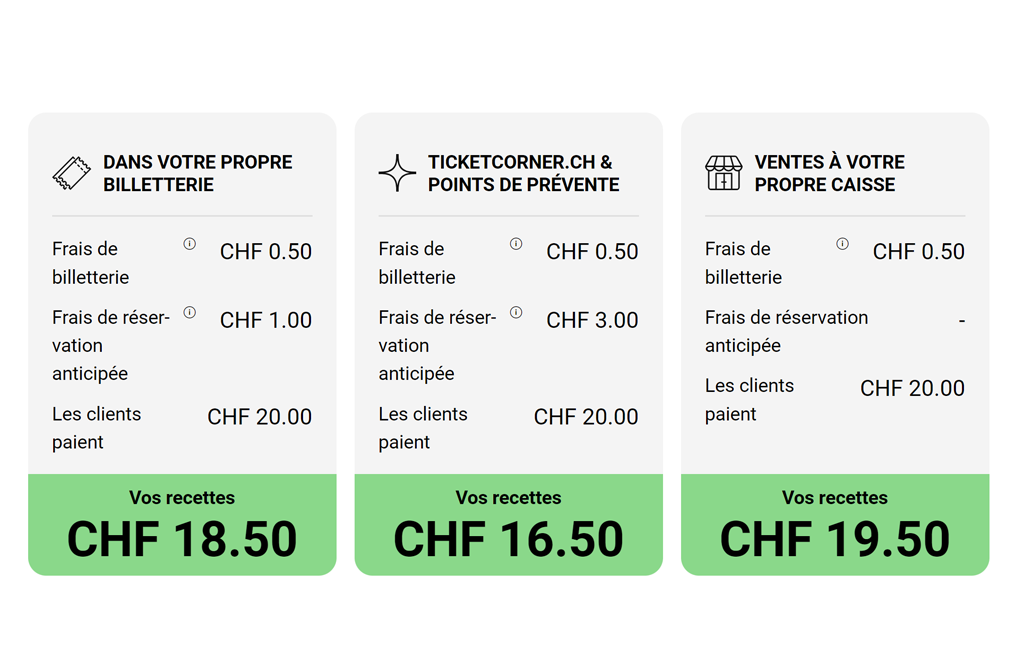Click the green Vos recettes CHF 19.50 panel

(x=835, y=525)
